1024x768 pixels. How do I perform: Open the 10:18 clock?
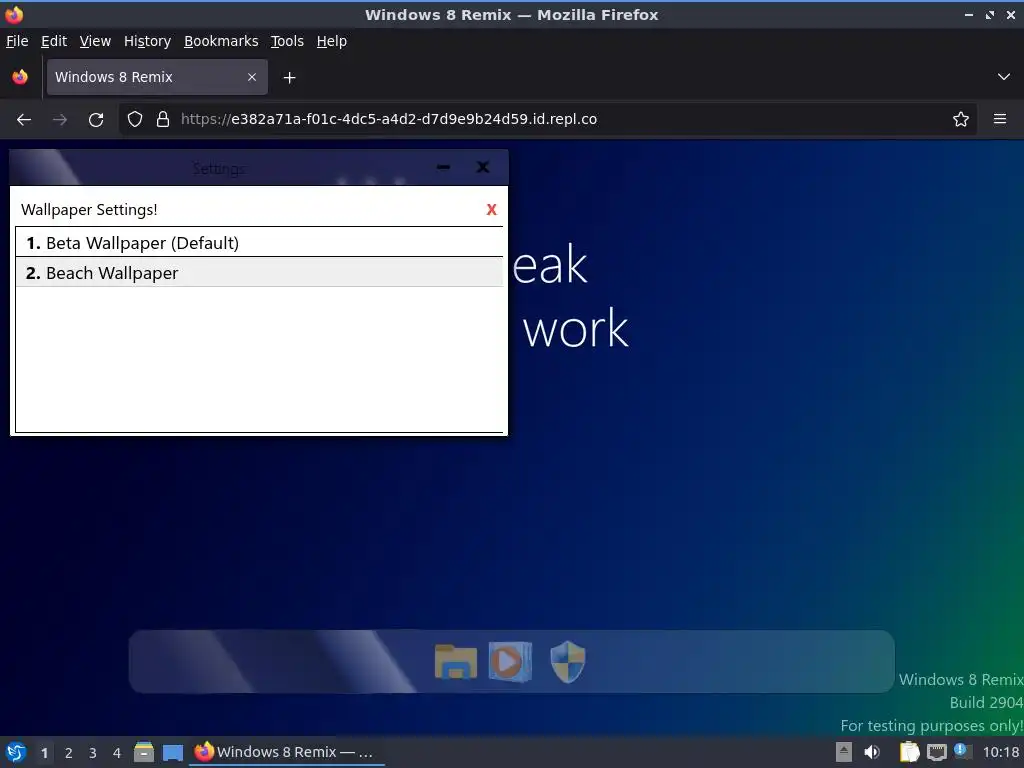tap(1001, 752)
